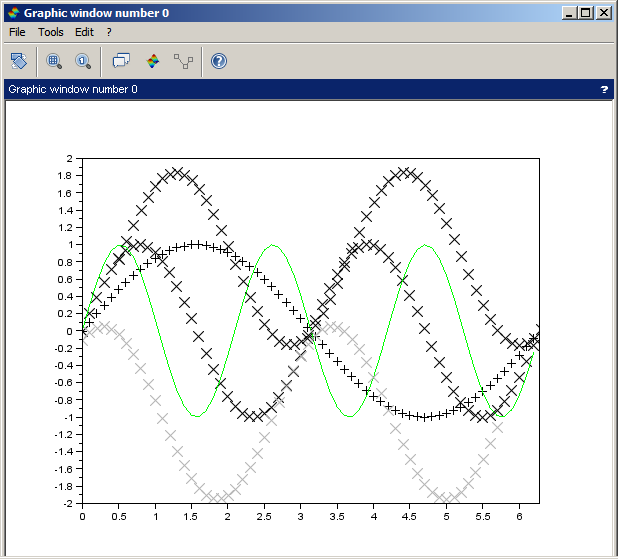Click the light gray cross-marker curve
Image resolution: width=618 pixels, height=559 pixels.
169,436
